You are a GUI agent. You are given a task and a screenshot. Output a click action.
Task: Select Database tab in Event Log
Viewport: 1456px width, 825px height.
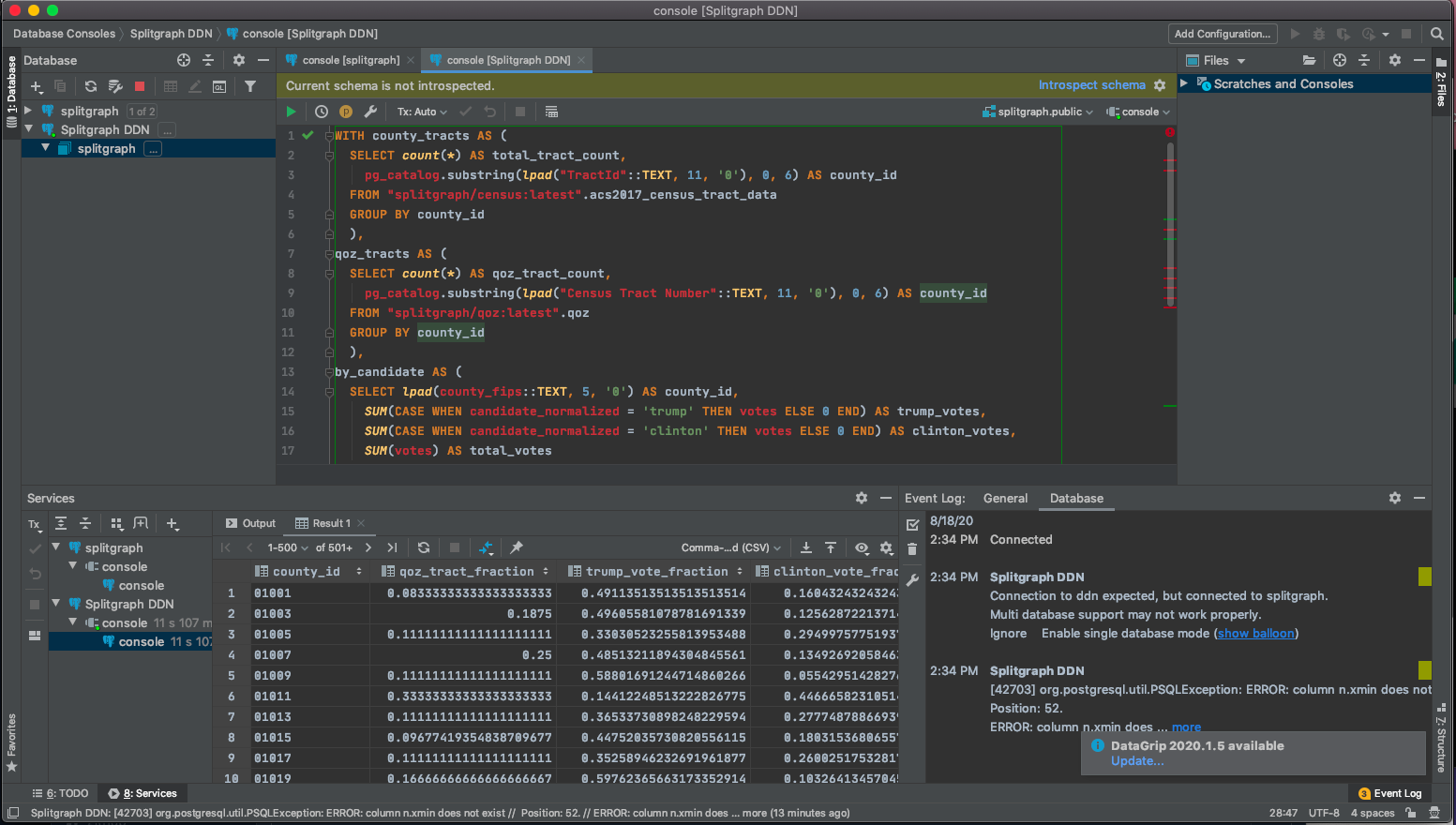pyautogui.click(x=1076, y=498)
